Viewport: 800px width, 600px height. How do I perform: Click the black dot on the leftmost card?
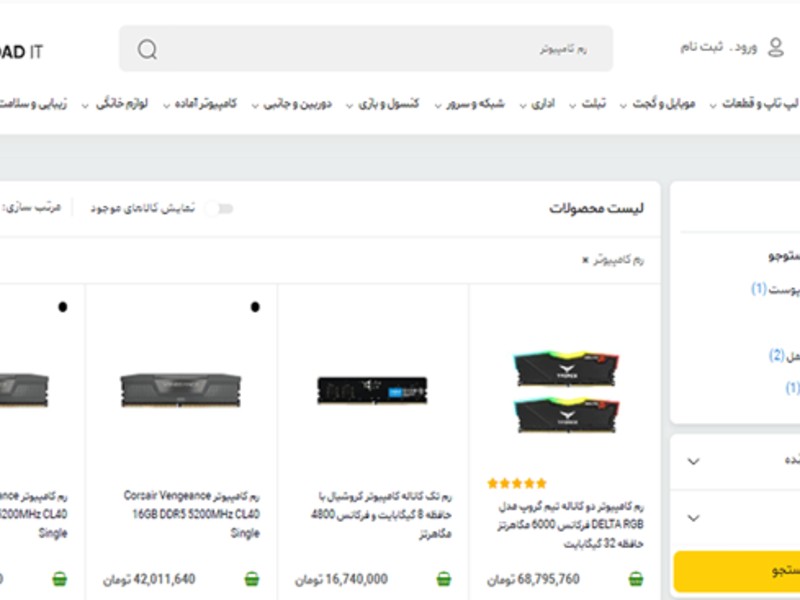click(63, 307)
